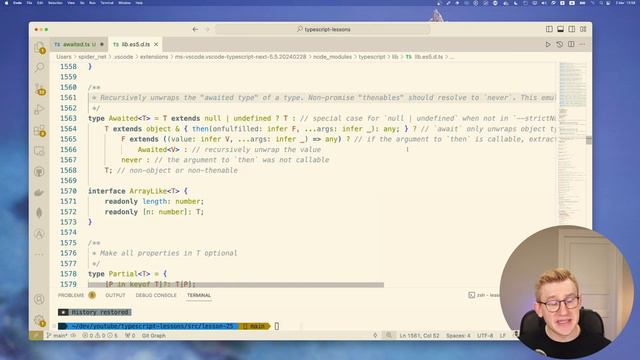Toggle the secondary side bar
Image resolution: width=640 pixels, height=360 pixels.
(x=572, y=29)
